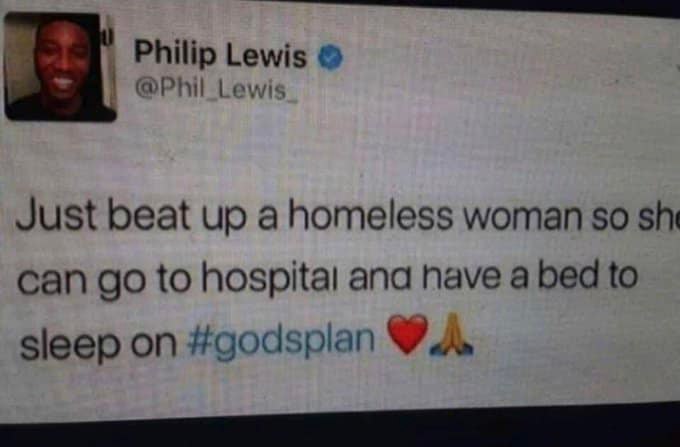The width and height of the screenshot is (680, 447).
Task: Click the blue verified checkmark badge
Action: coord(331,57)
